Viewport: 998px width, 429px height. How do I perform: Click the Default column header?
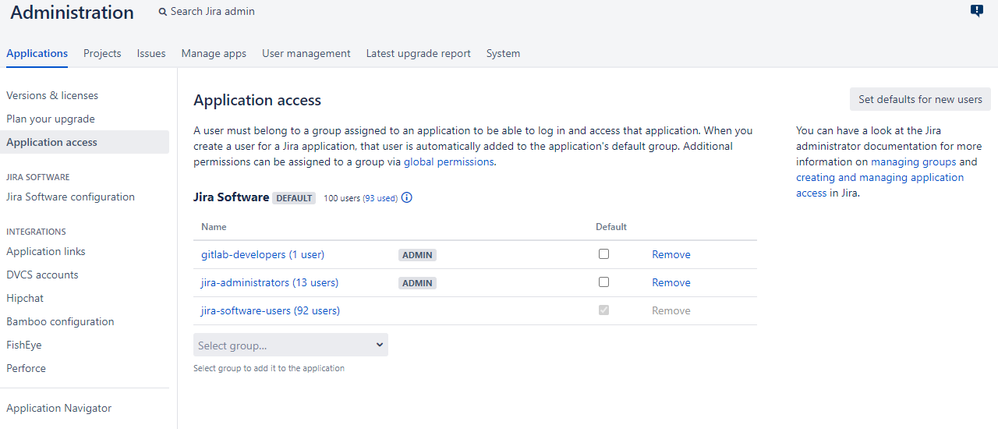(611, 227)
